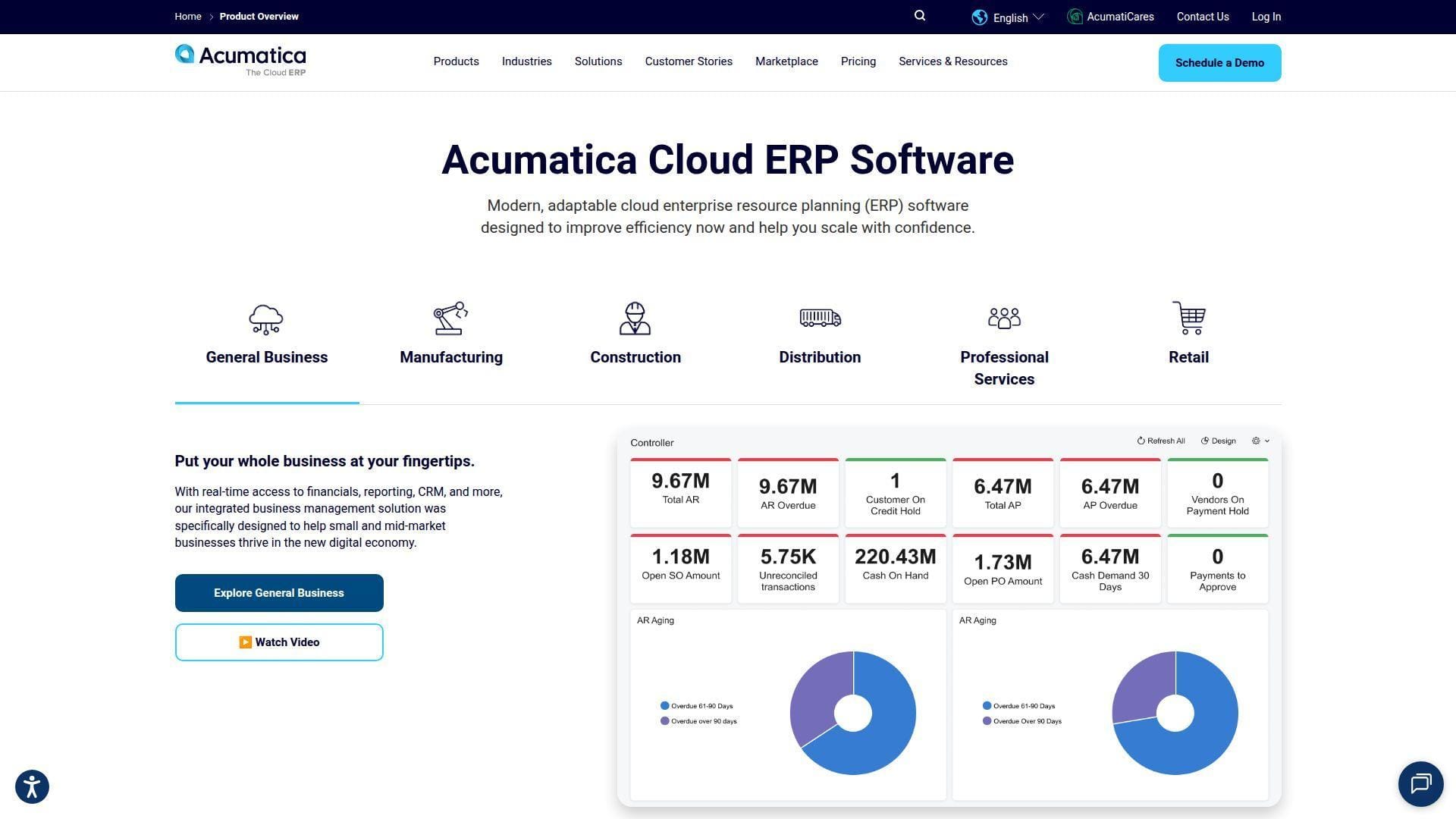Click the Acumatica logo
The width and height of the screenshot is (1456, 819).
(x=240, y=61)
